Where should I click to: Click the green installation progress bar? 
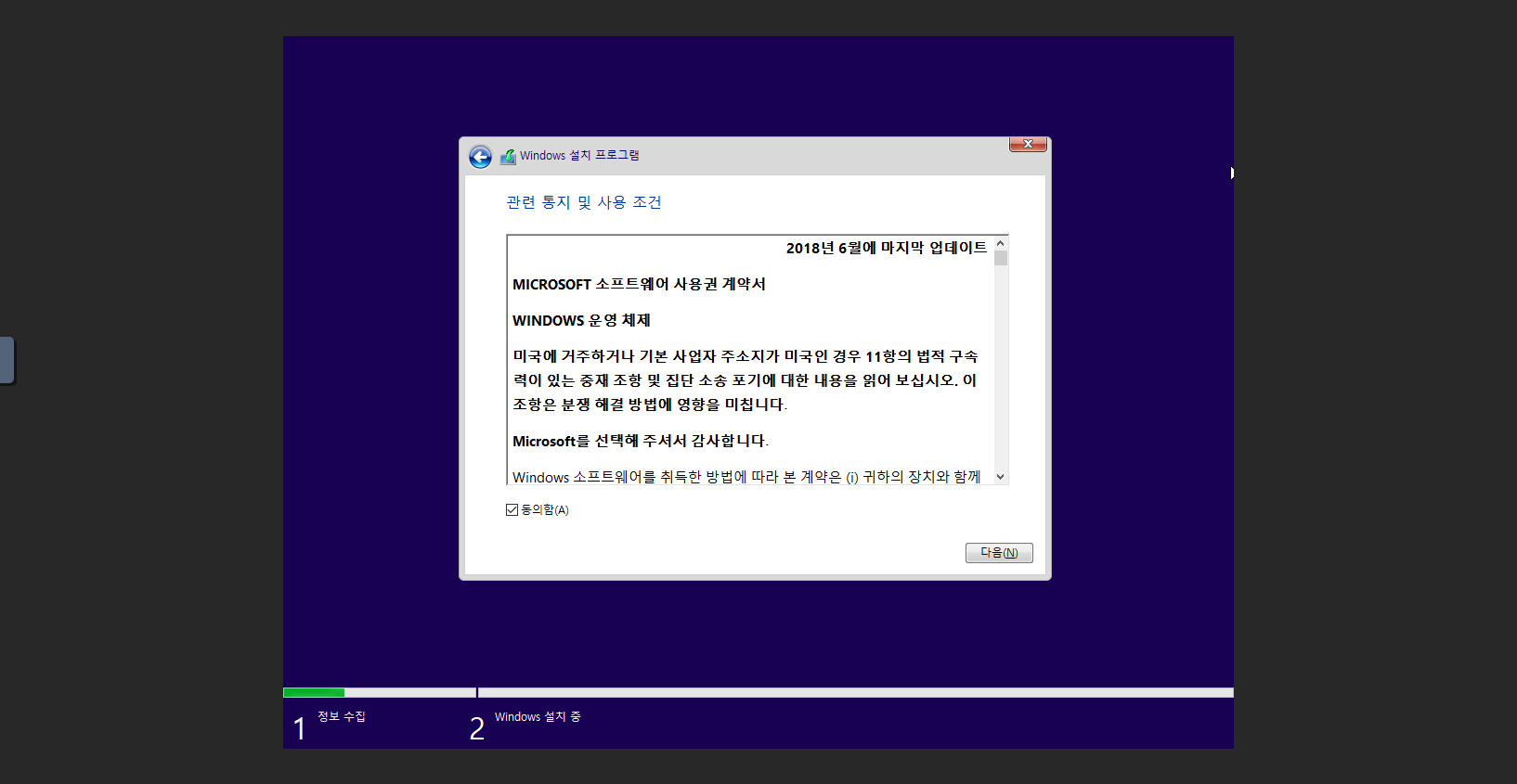(314, 692)
